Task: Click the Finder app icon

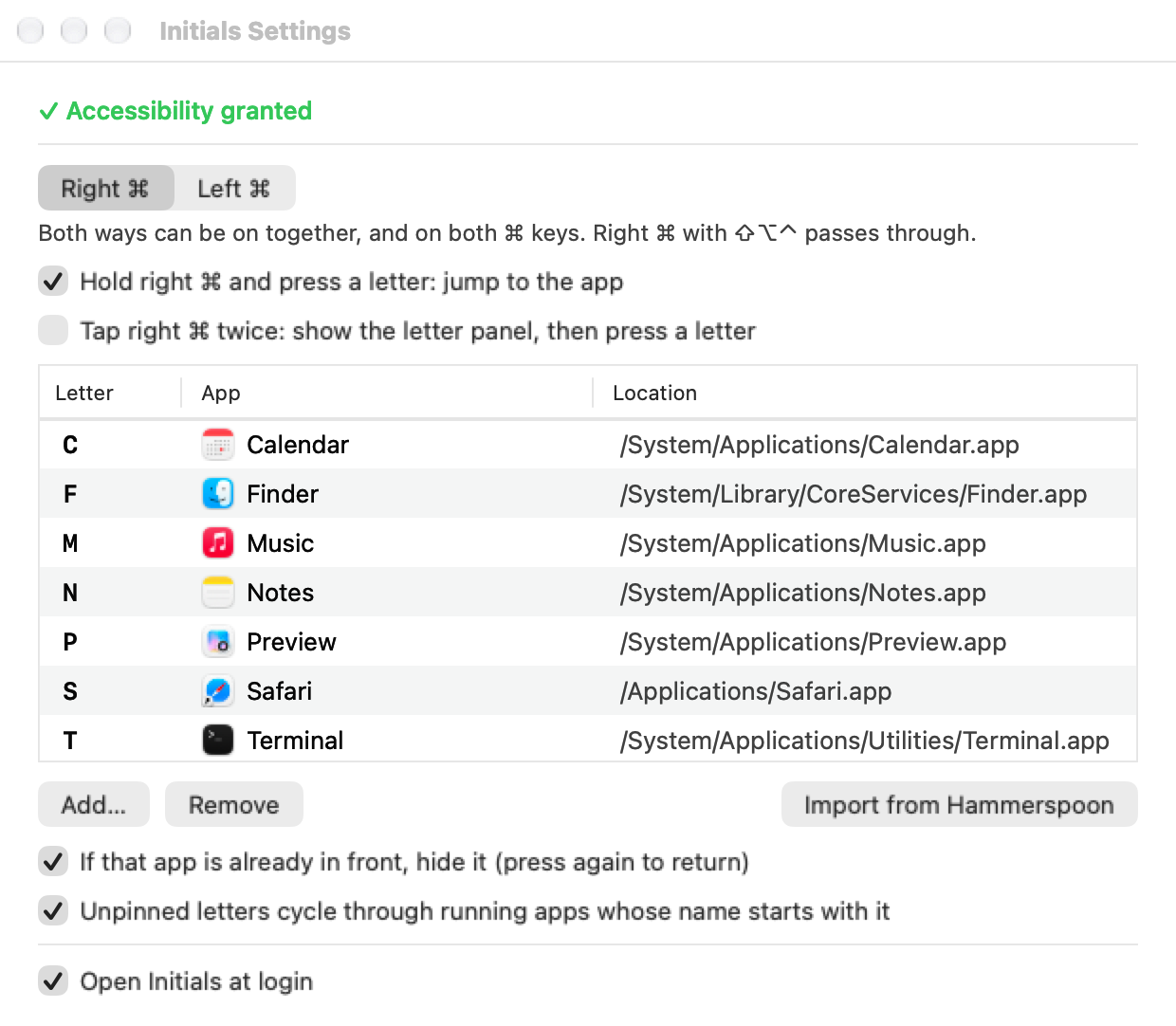Action: click(x=218, y=494)
